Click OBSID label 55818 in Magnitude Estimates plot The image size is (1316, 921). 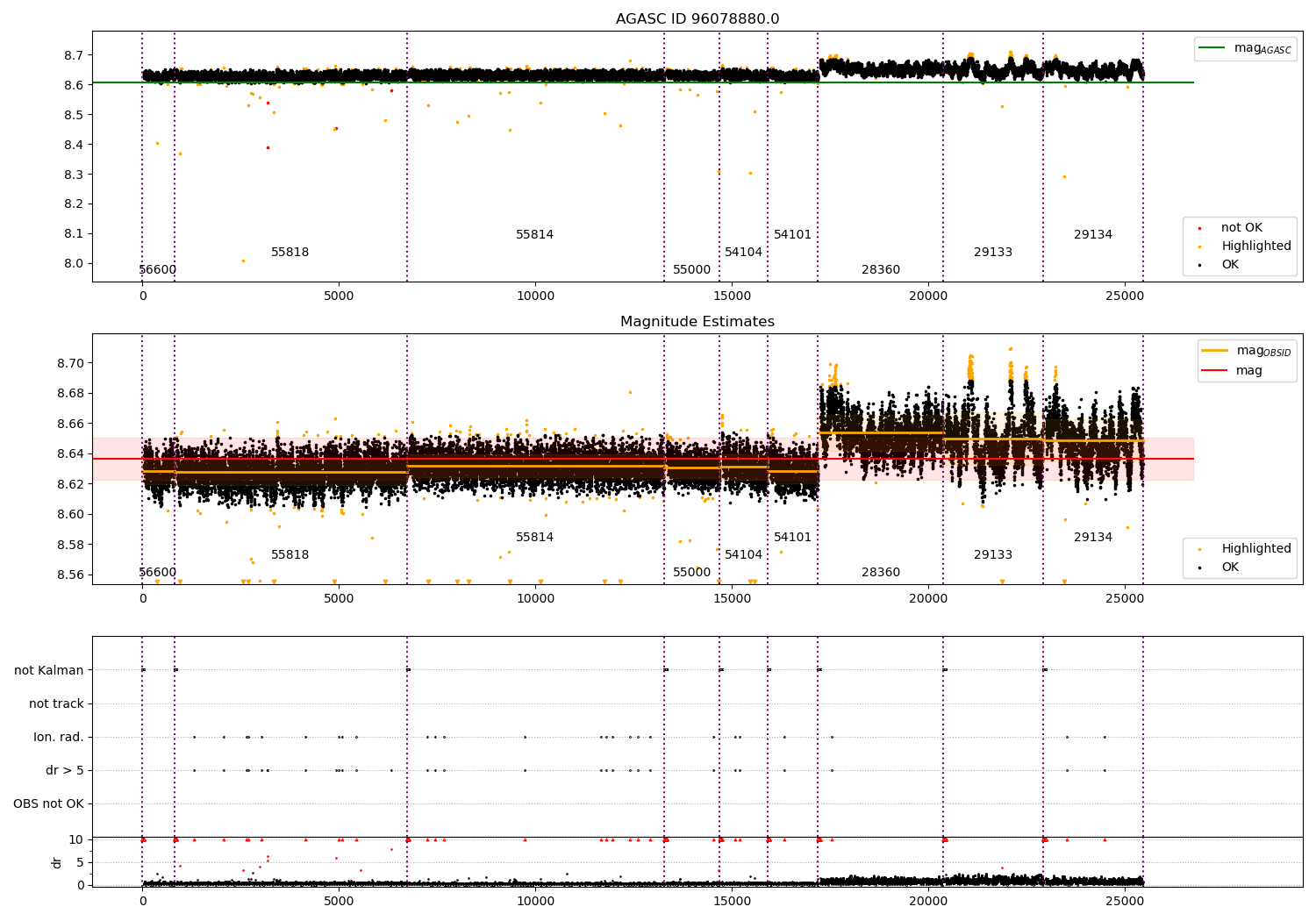click(290, 554)
